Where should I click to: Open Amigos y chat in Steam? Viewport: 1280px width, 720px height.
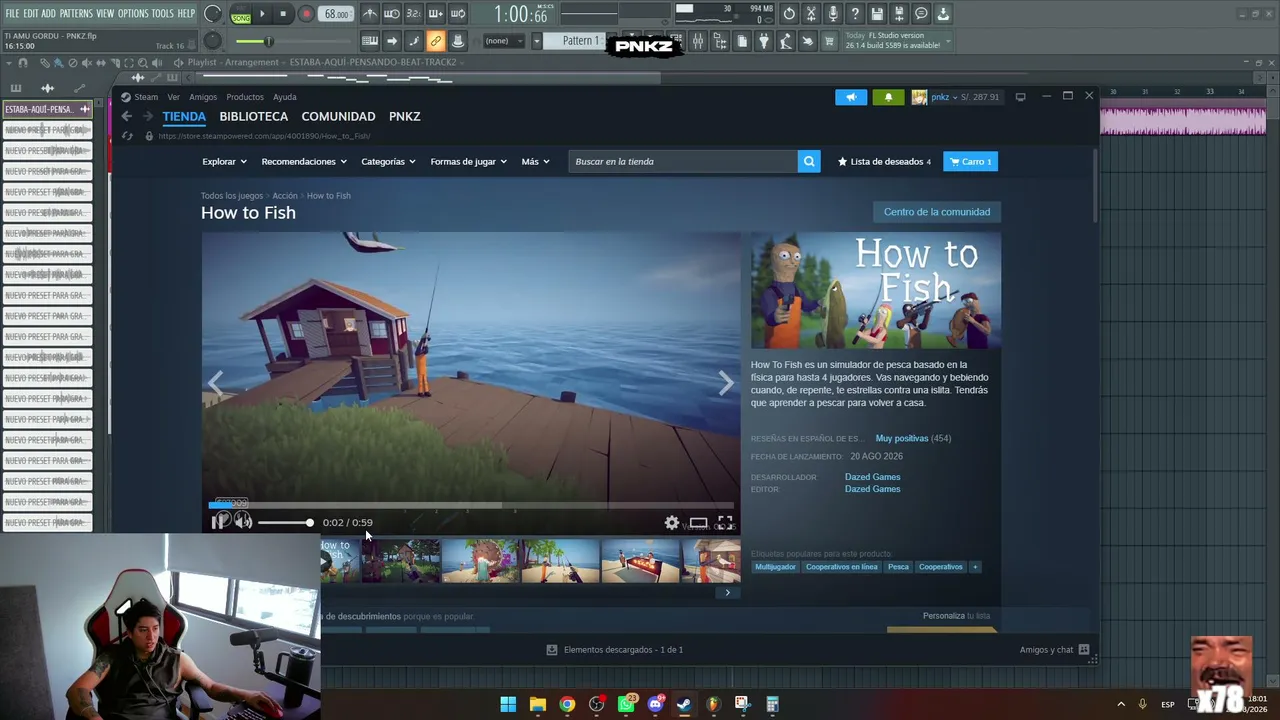(1054, 650)
